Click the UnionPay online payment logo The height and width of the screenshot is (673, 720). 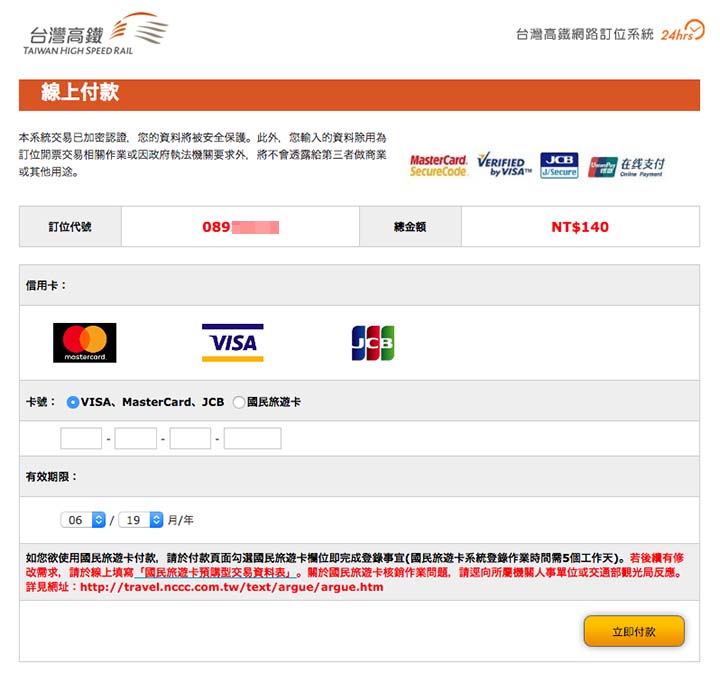[x=626, y=167]
